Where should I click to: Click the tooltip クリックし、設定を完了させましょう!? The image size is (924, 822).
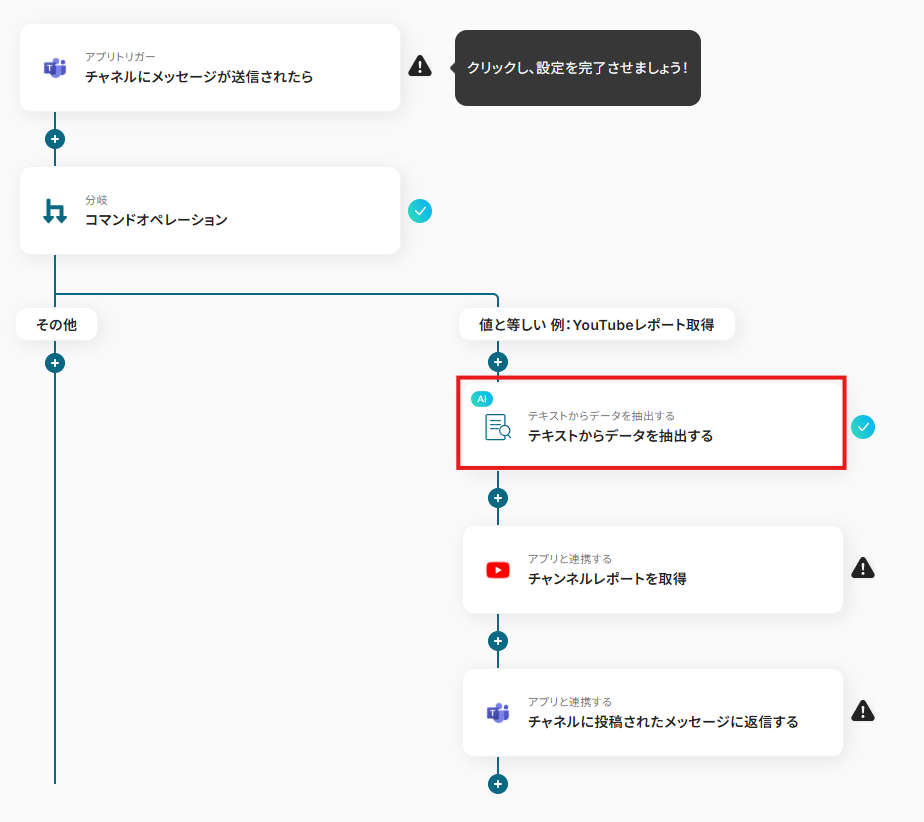click(x=578, y=68)
